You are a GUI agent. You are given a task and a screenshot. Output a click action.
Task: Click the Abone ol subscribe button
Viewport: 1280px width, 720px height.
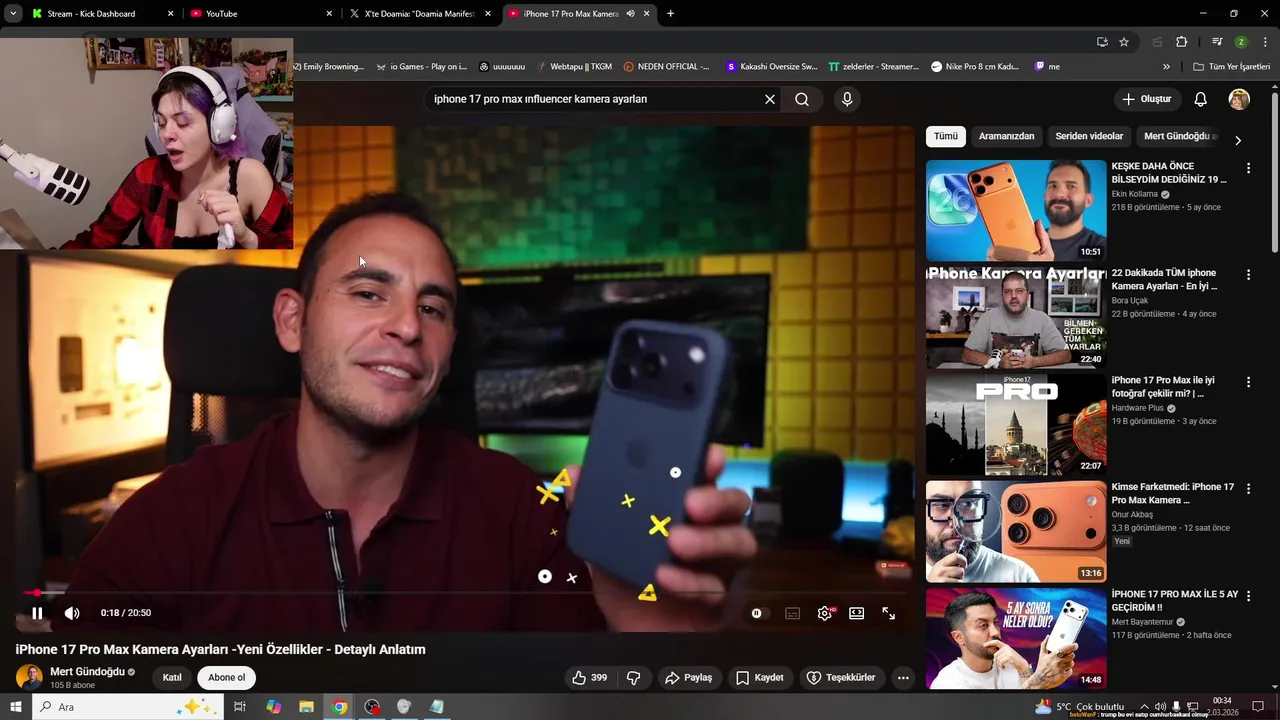point(226,678)
